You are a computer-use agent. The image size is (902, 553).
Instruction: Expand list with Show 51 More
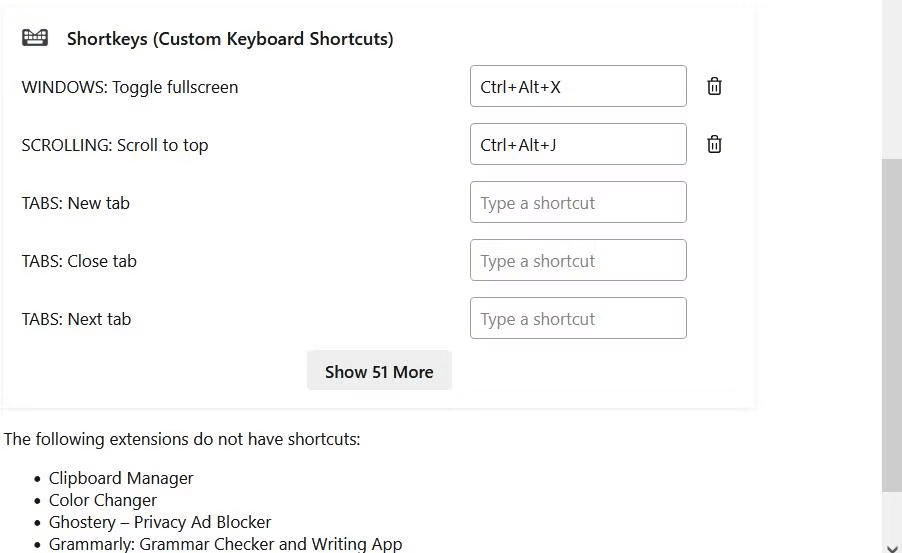379,371
